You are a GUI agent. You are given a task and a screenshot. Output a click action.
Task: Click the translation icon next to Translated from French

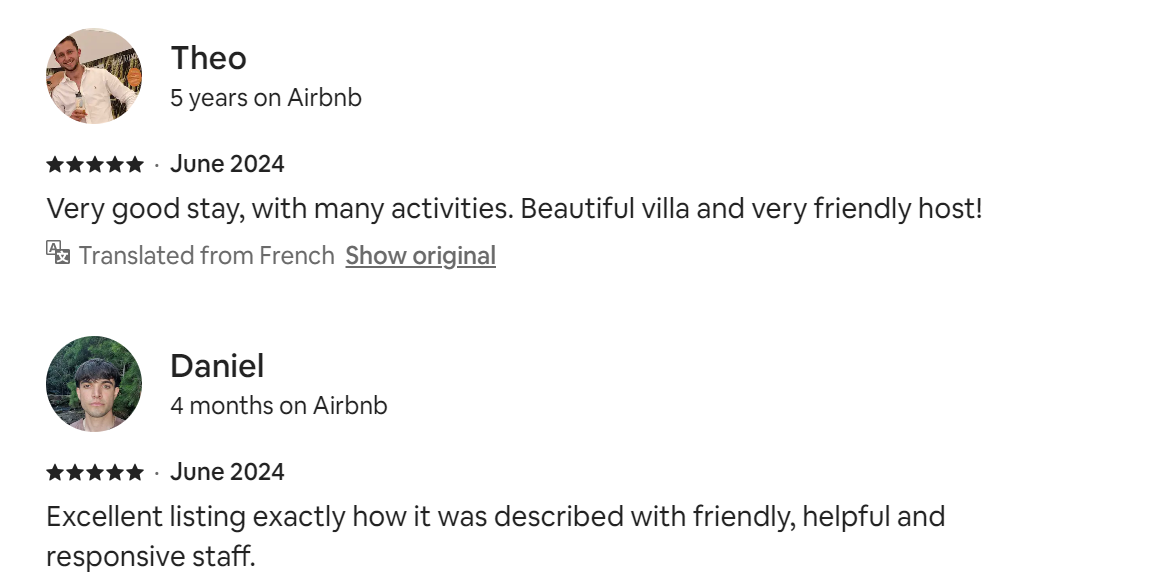click(x=58, y=252)
